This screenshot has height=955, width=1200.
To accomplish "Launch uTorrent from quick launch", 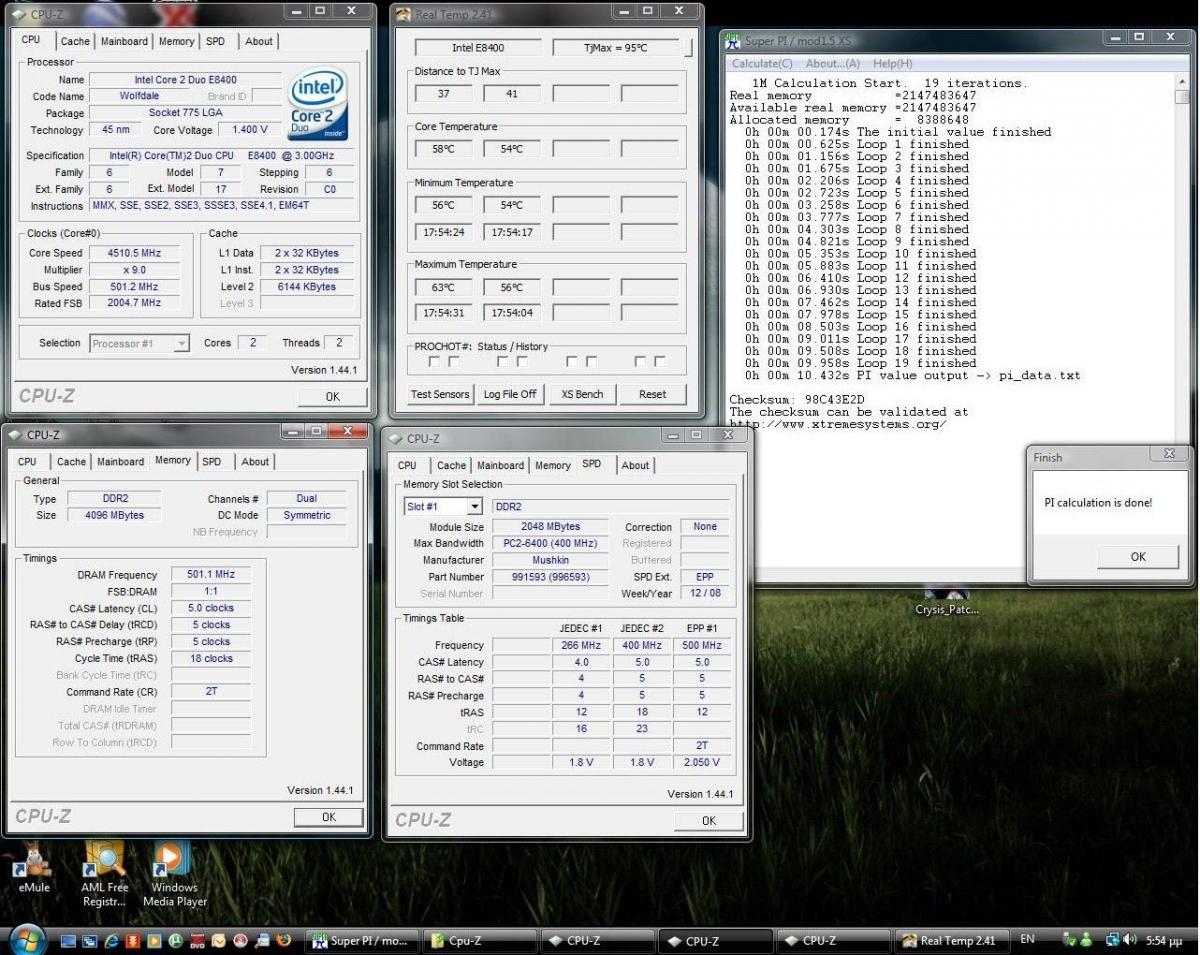I will (x=175, y=941).
